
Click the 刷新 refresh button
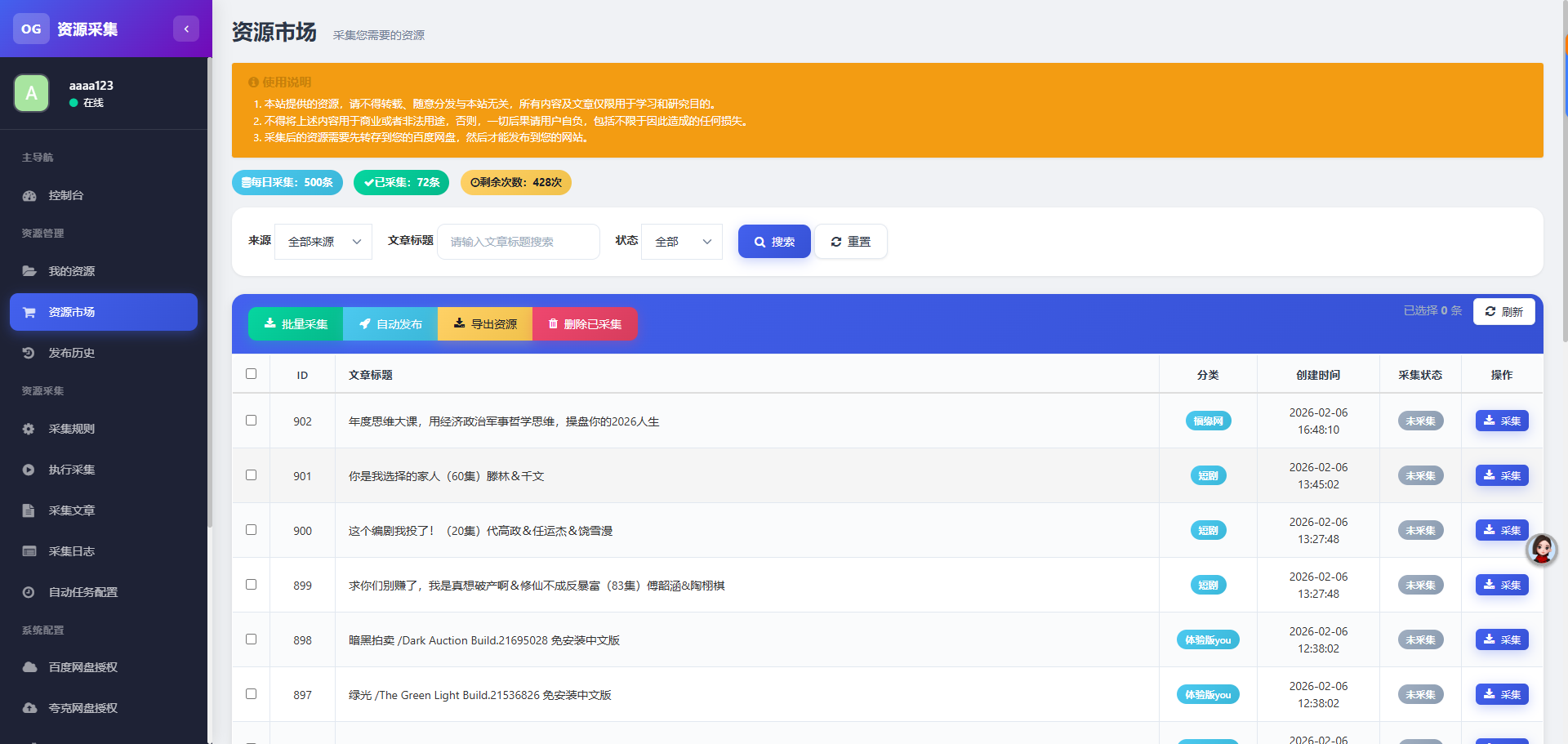1503,312
